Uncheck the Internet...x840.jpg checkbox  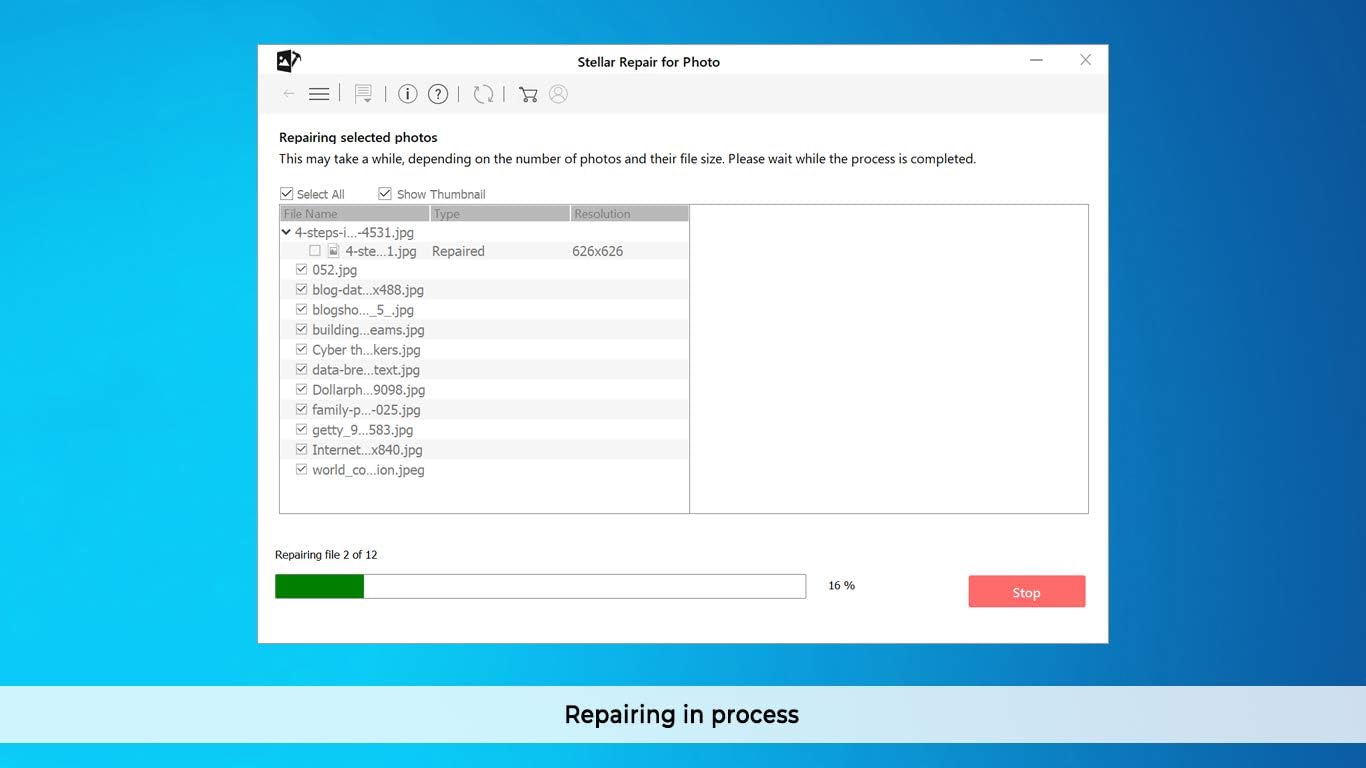coord(301,450)
